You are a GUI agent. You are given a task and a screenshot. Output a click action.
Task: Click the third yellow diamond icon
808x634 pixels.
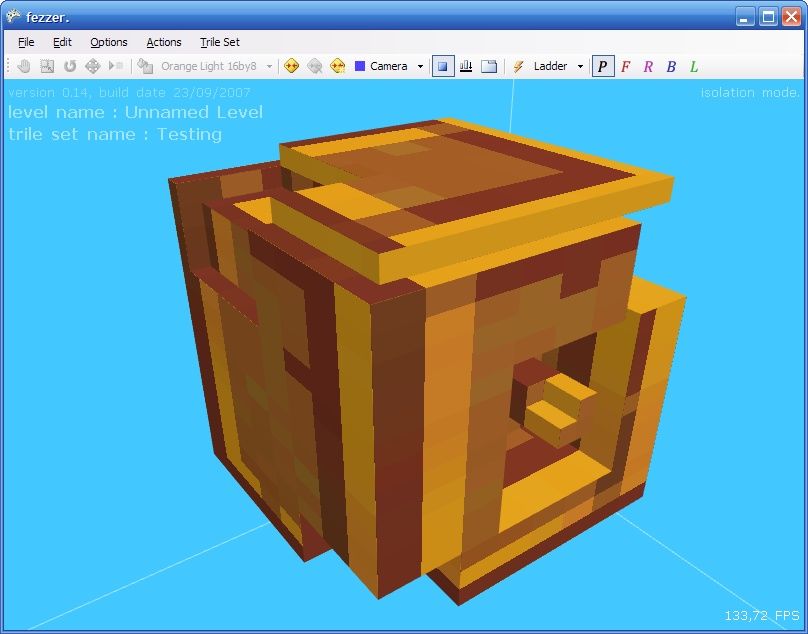pyautogui.click(x=338, y=66)
